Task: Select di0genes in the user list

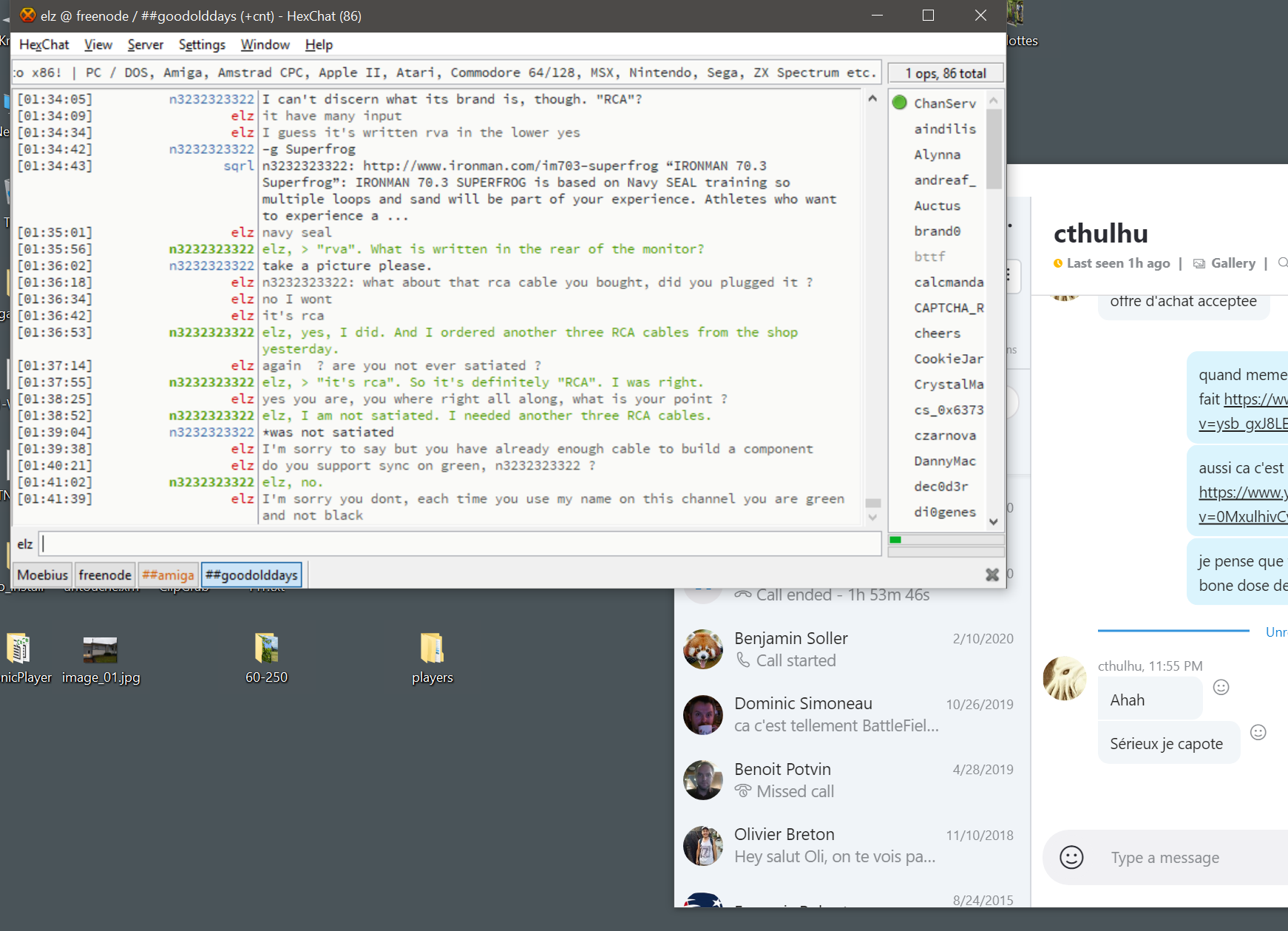Action: [x=945, y=512]
